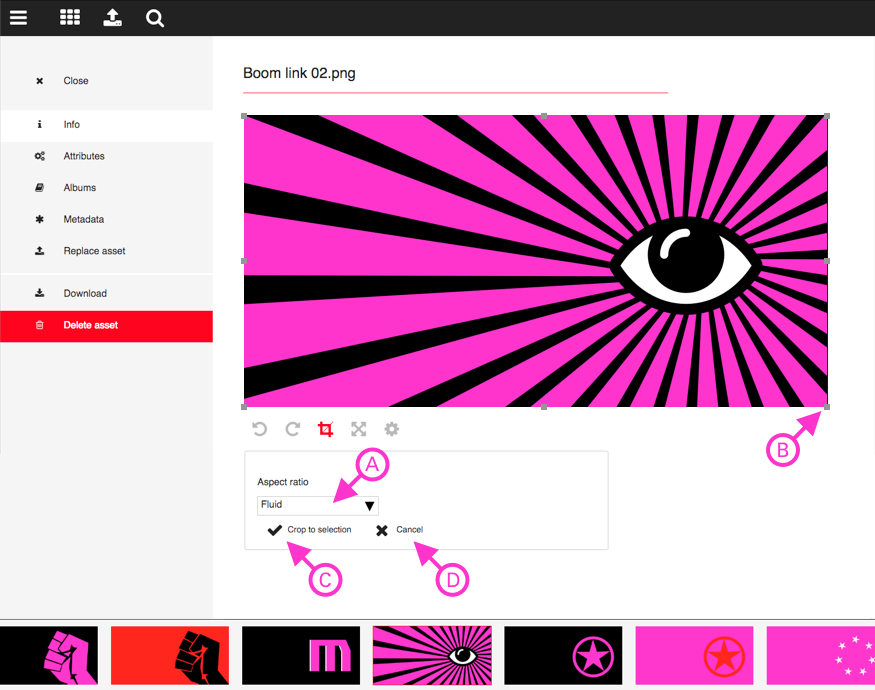Image resolution: width=875 pixels, height=690 pixels.
Task: Click the Cancel crop button
Action: coord(410,530)
